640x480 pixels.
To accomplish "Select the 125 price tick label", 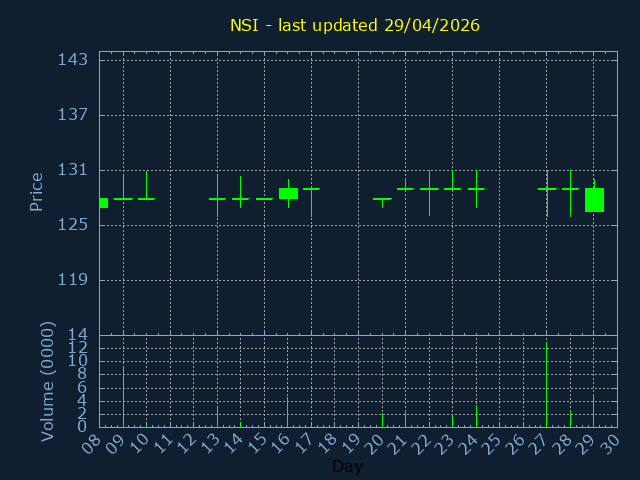I will tap(73, 224).
